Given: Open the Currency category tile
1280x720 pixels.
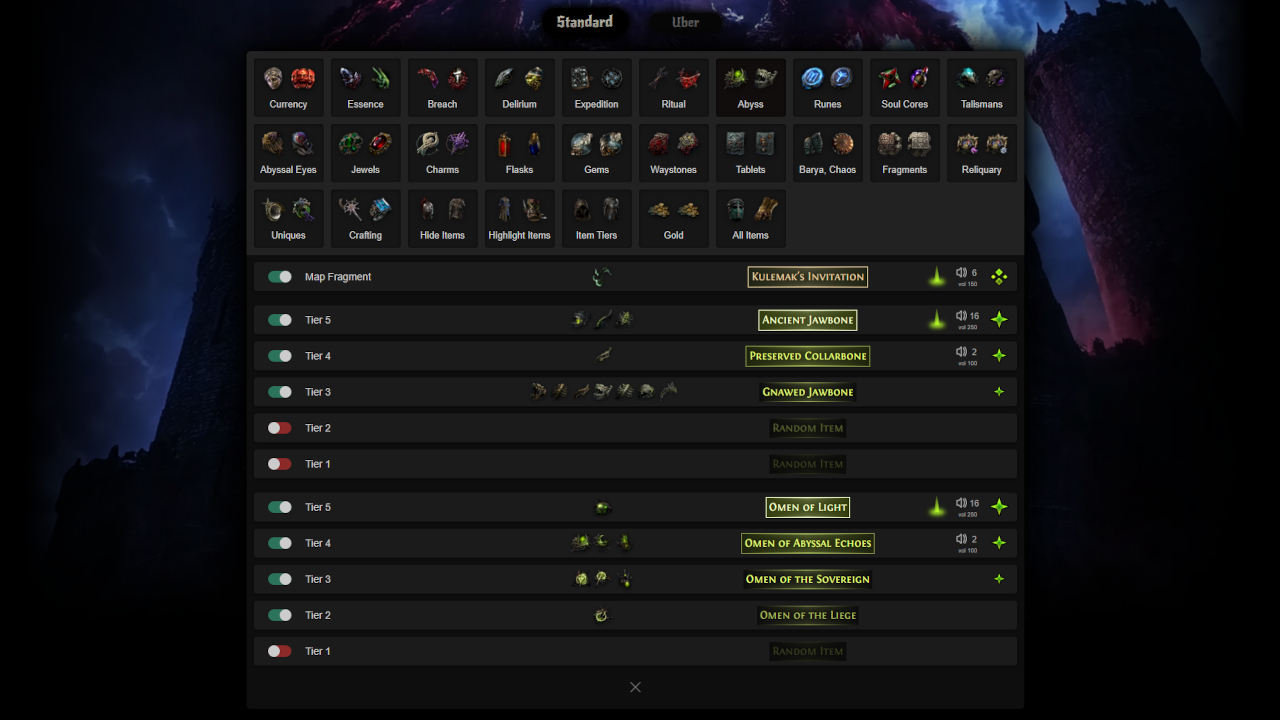Looking at the screenshot, I should [x=288, y=87].
